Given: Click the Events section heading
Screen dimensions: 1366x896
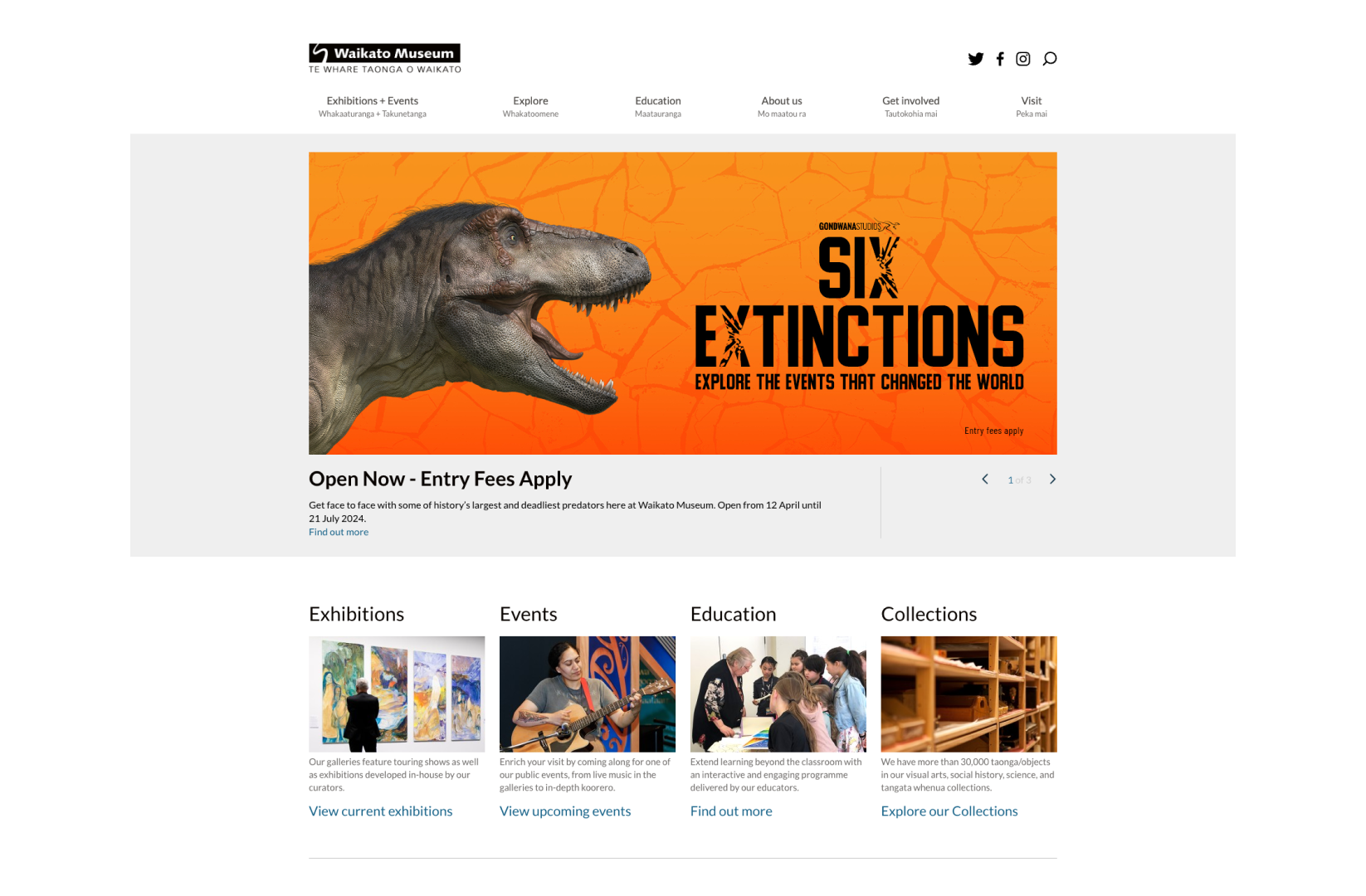Looking at the screenshot, I should (528, 614).
